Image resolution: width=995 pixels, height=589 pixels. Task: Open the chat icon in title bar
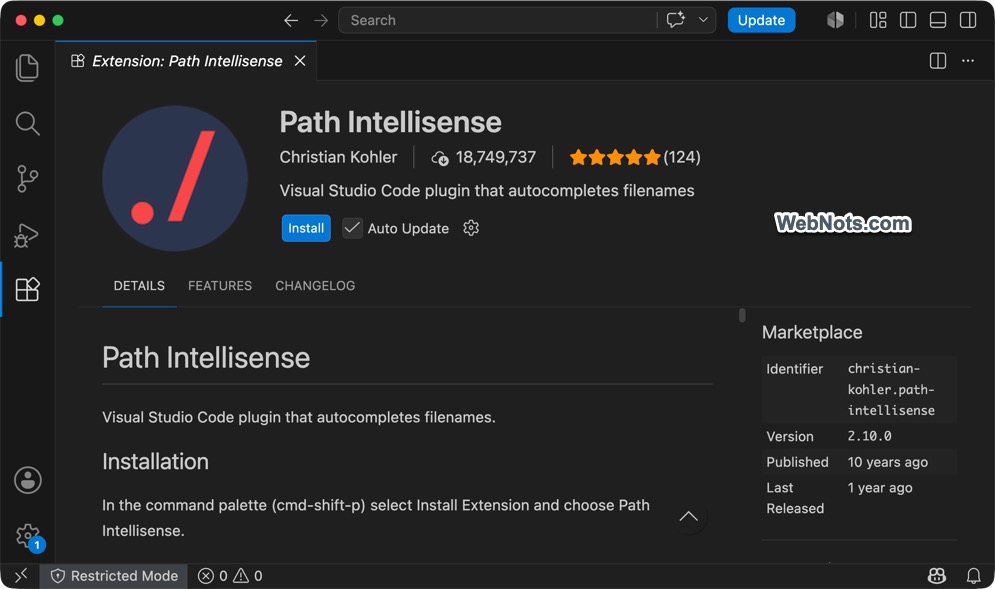click(676, 20)
